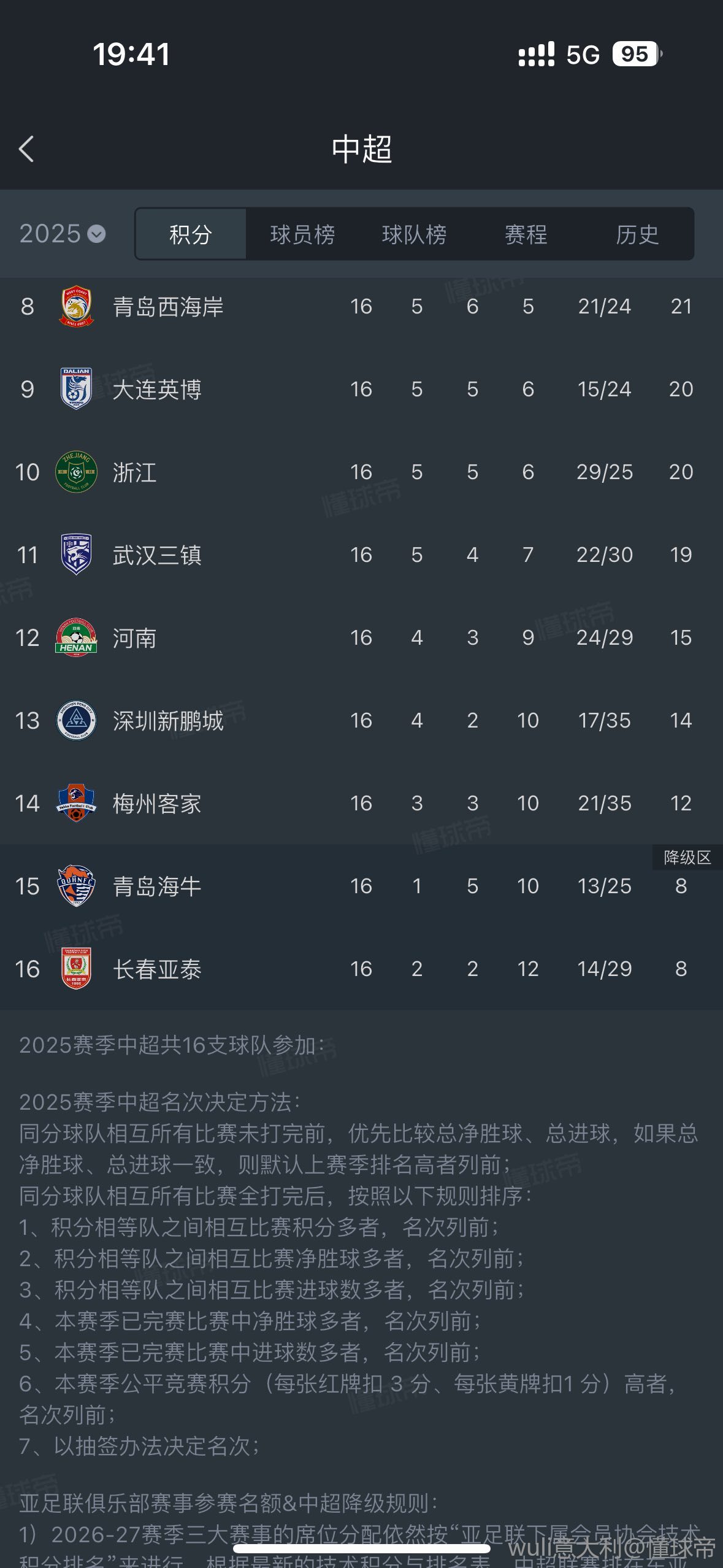Open the 2025 season dropdown
This screenshot has height=1568, width=723.
click(63, 234)
